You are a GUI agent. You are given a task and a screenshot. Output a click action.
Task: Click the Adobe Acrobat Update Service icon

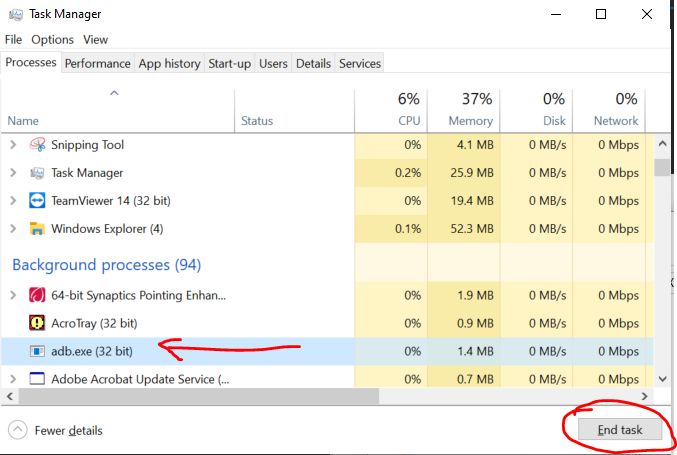tap(37, 379)
